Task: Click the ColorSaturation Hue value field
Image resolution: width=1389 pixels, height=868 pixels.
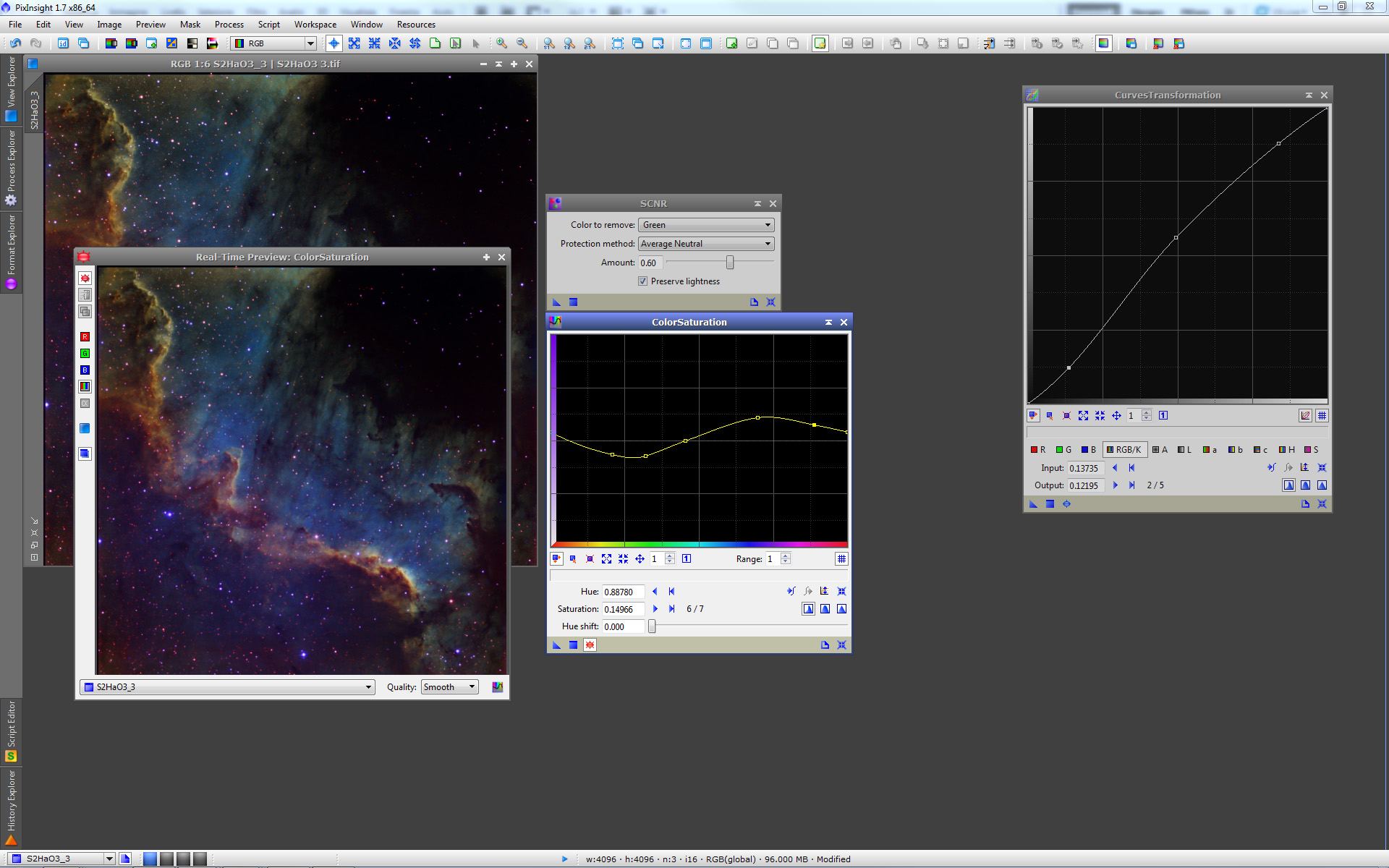Action: click(x=622, y=592)
